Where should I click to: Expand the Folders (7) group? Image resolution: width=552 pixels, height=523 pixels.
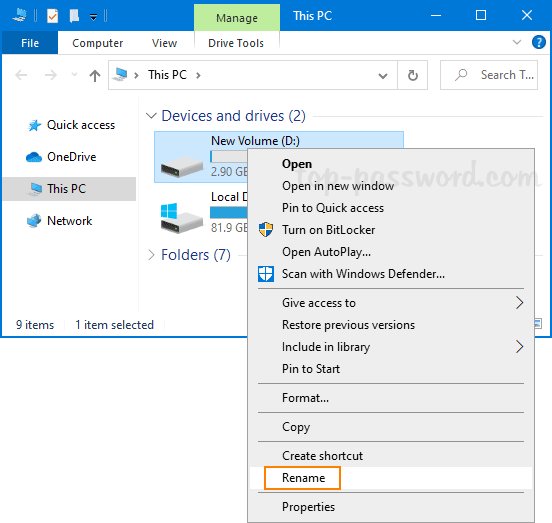151,255
